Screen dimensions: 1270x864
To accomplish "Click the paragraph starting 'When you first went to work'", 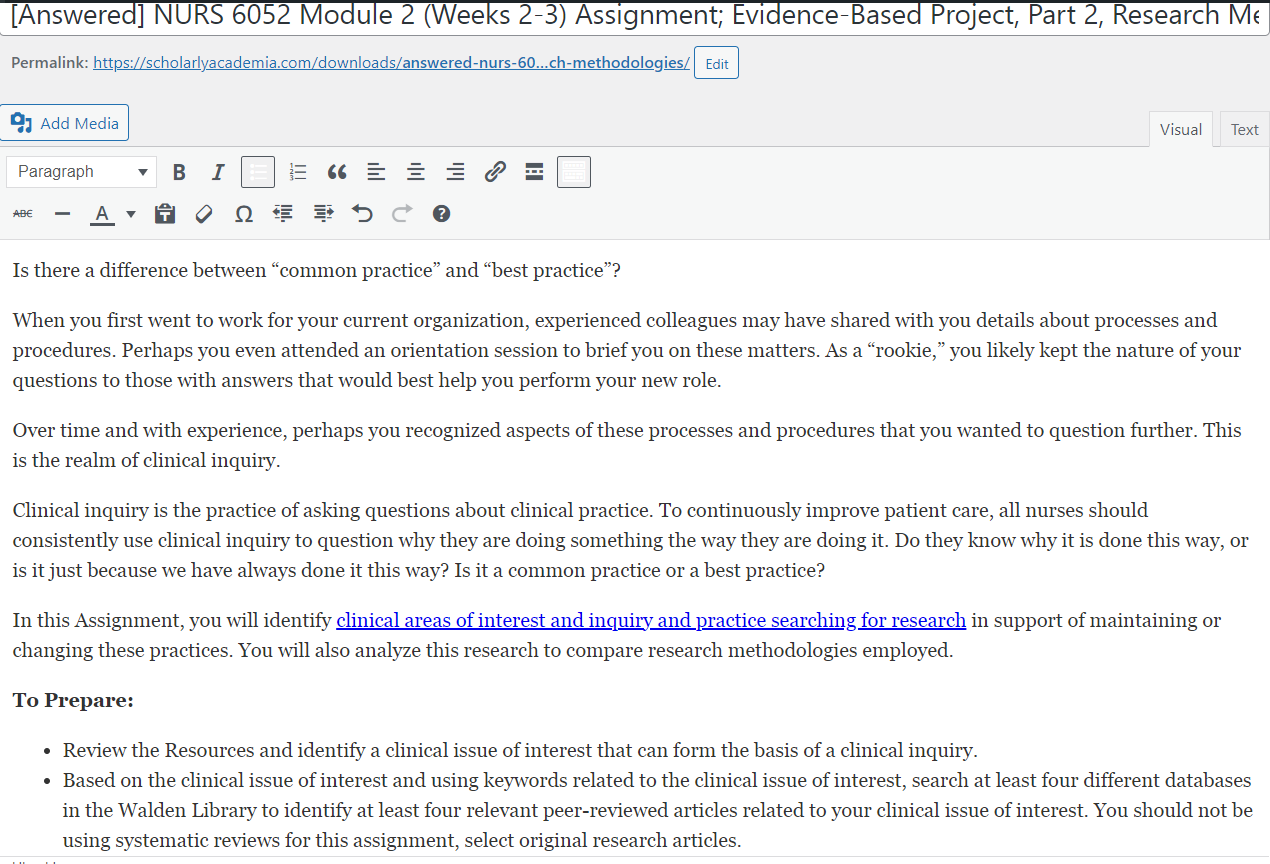I will [x=627, y=350].
